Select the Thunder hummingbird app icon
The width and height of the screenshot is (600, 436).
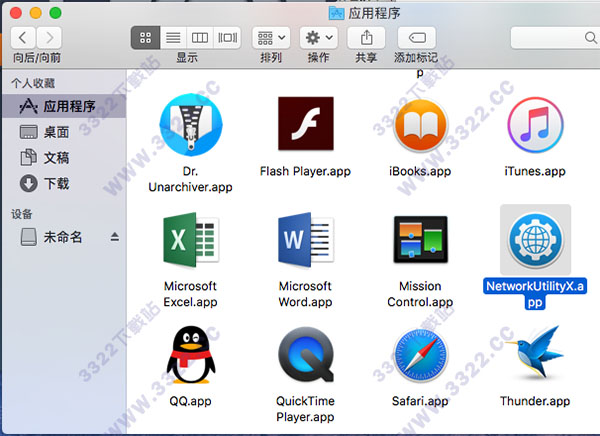535,352
